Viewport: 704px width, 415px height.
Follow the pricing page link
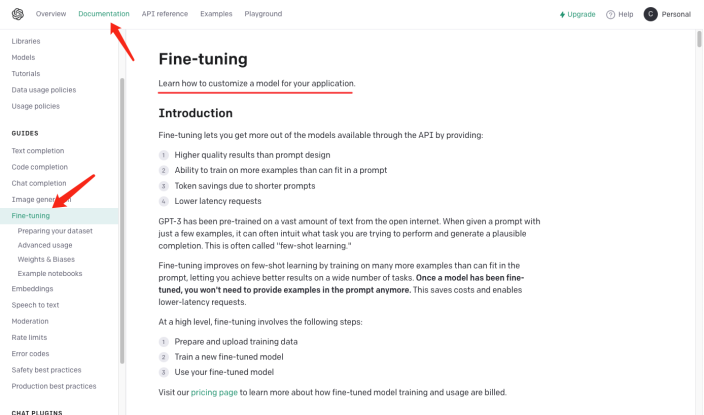(214, 392)
